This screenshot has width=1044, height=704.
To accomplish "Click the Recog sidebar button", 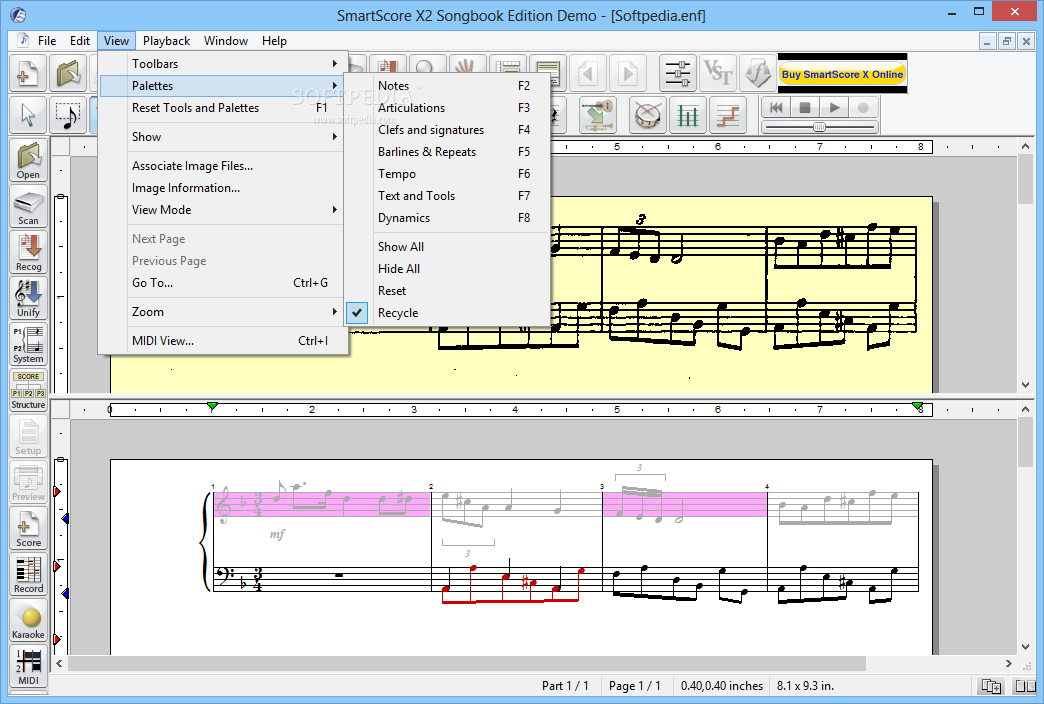I will coord(28,252).
